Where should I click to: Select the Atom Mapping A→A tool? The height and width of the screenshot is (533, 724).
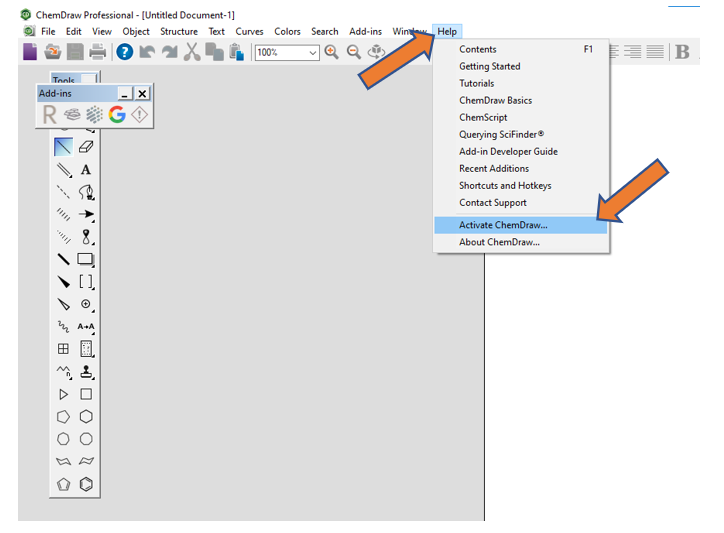point(86,327)
